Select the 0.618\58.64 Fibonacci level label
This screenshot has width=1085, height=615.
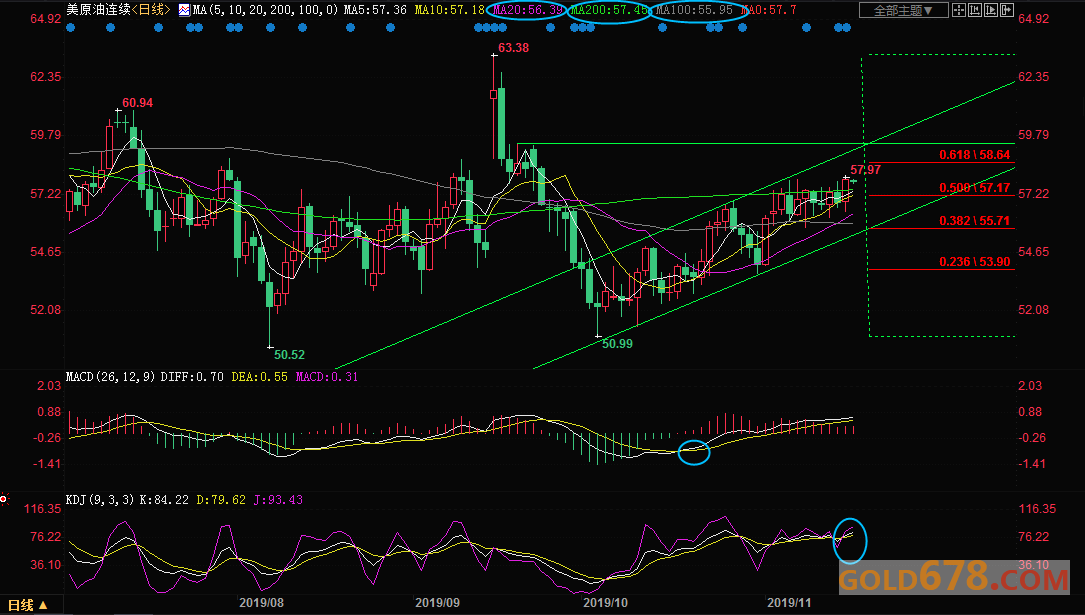(974, 155)
